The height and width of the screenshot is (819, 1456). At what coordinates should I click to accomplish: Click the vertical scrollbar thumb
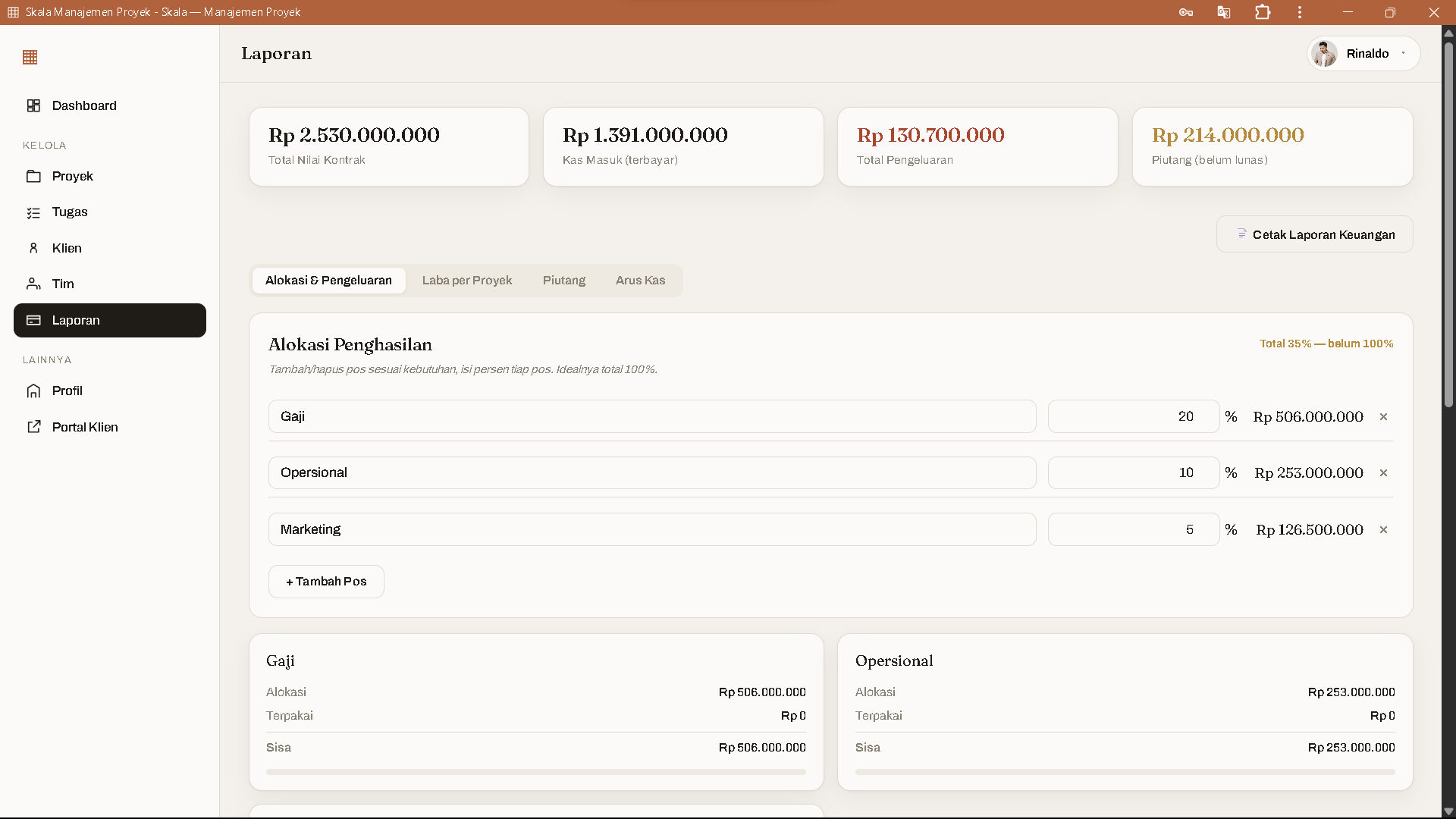click(1448, 224)
